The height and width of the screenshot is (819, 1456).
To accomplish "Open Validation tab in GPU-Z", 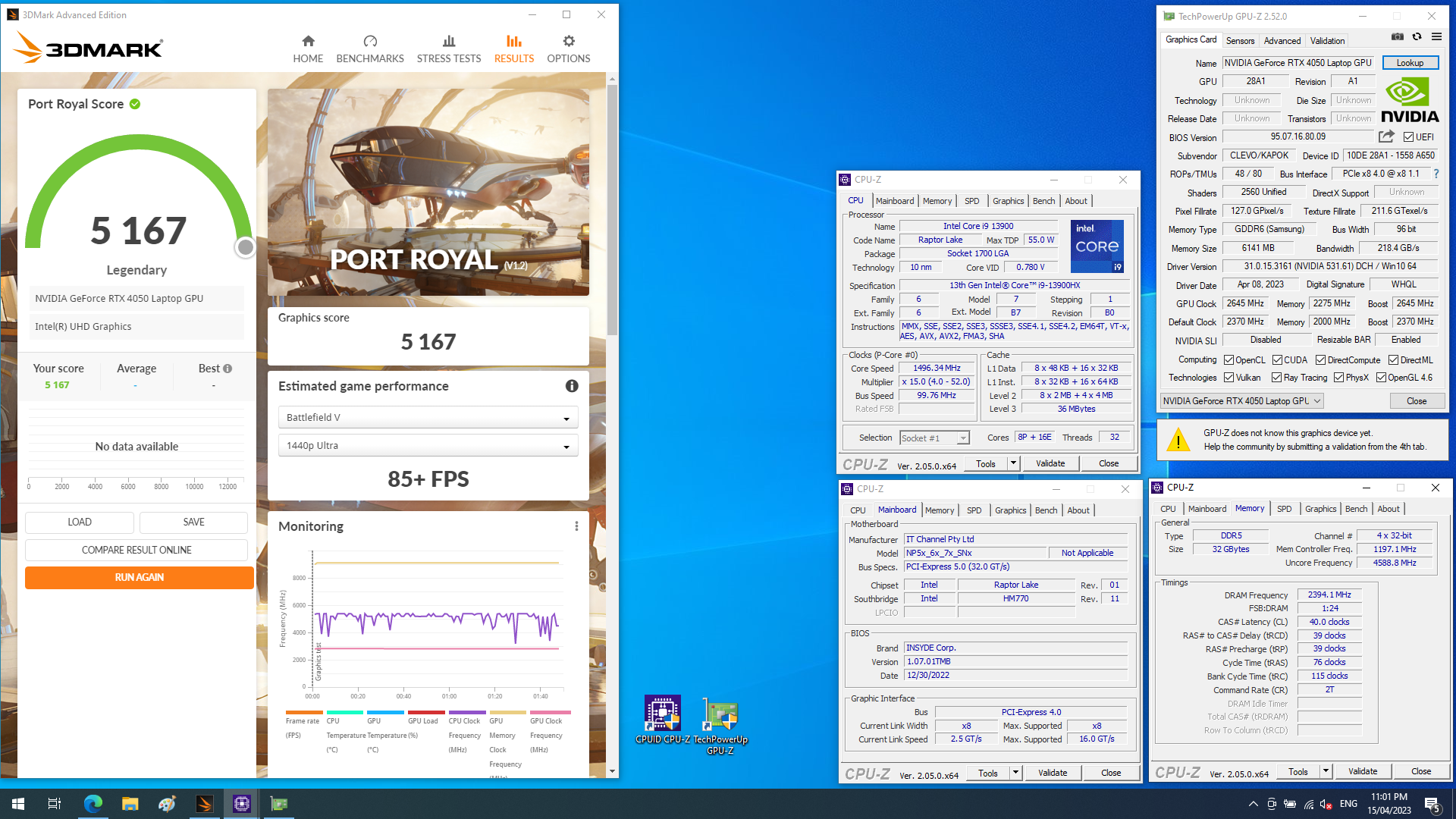I will [x=1327, y=41].
